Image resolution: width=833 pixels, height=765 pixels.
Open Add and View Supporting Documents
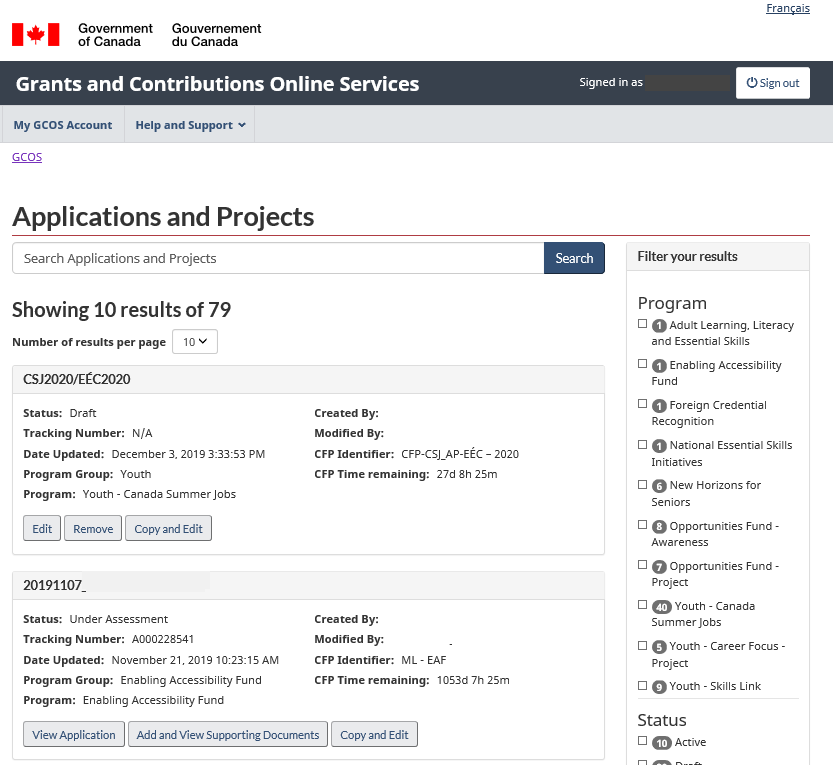click(228, 735)
